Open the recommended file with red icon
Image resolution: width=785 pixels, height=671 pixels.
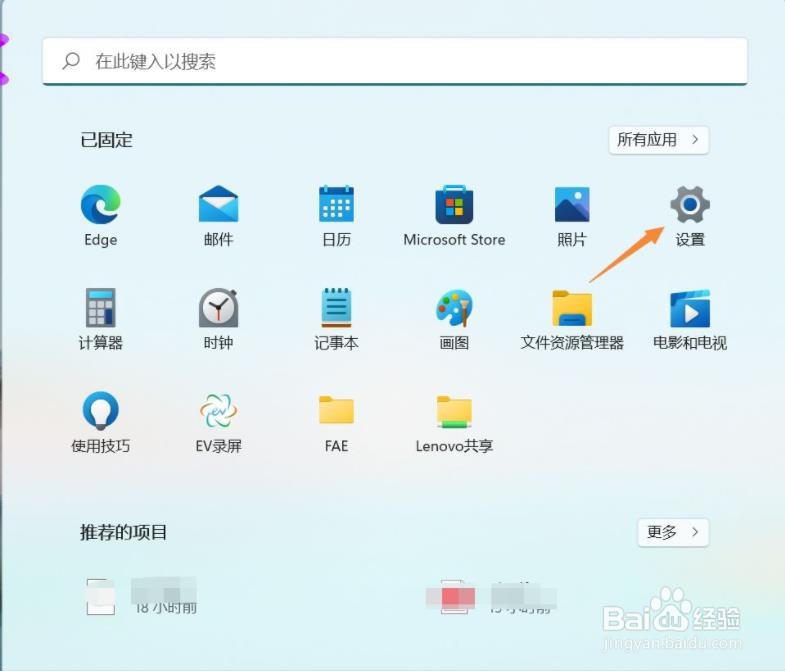491,597
